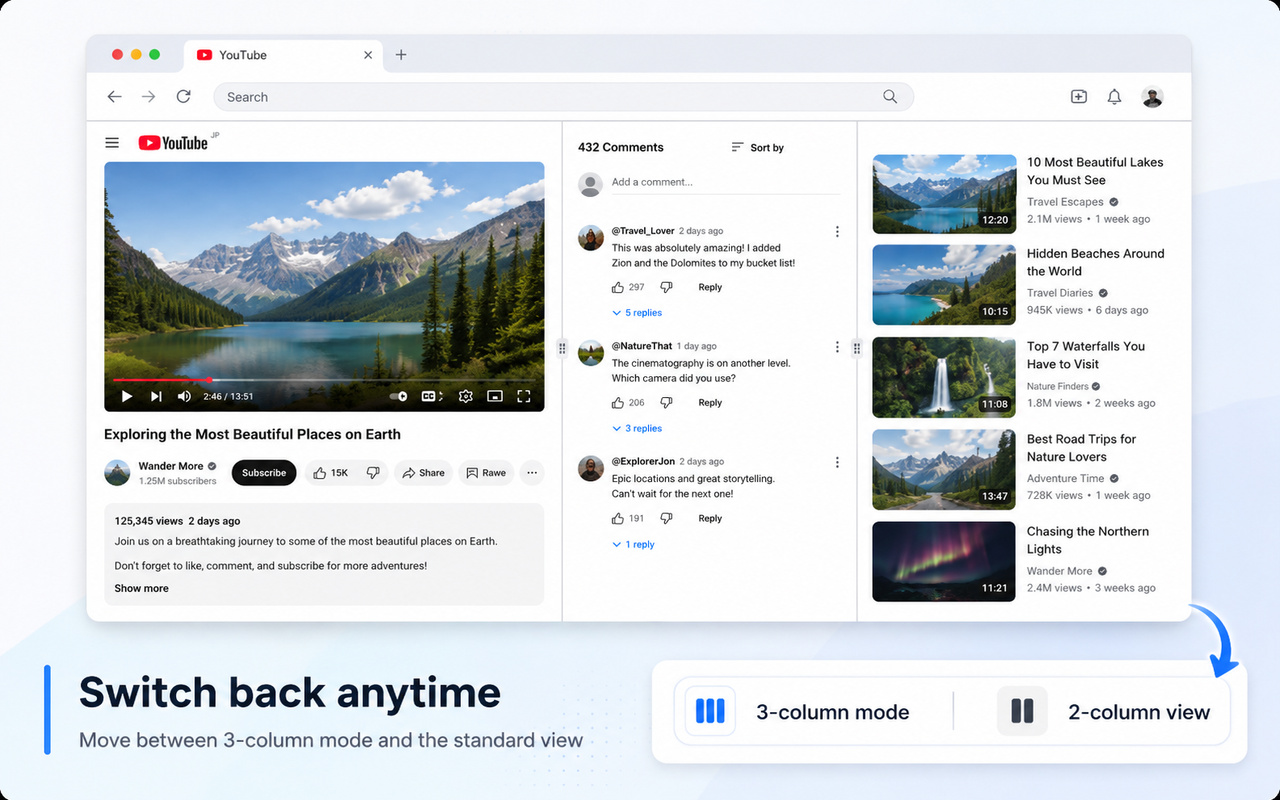1280x800 pixels.
Task: Click the drag handle between comments and recommendations
Action: pos(857,348)
